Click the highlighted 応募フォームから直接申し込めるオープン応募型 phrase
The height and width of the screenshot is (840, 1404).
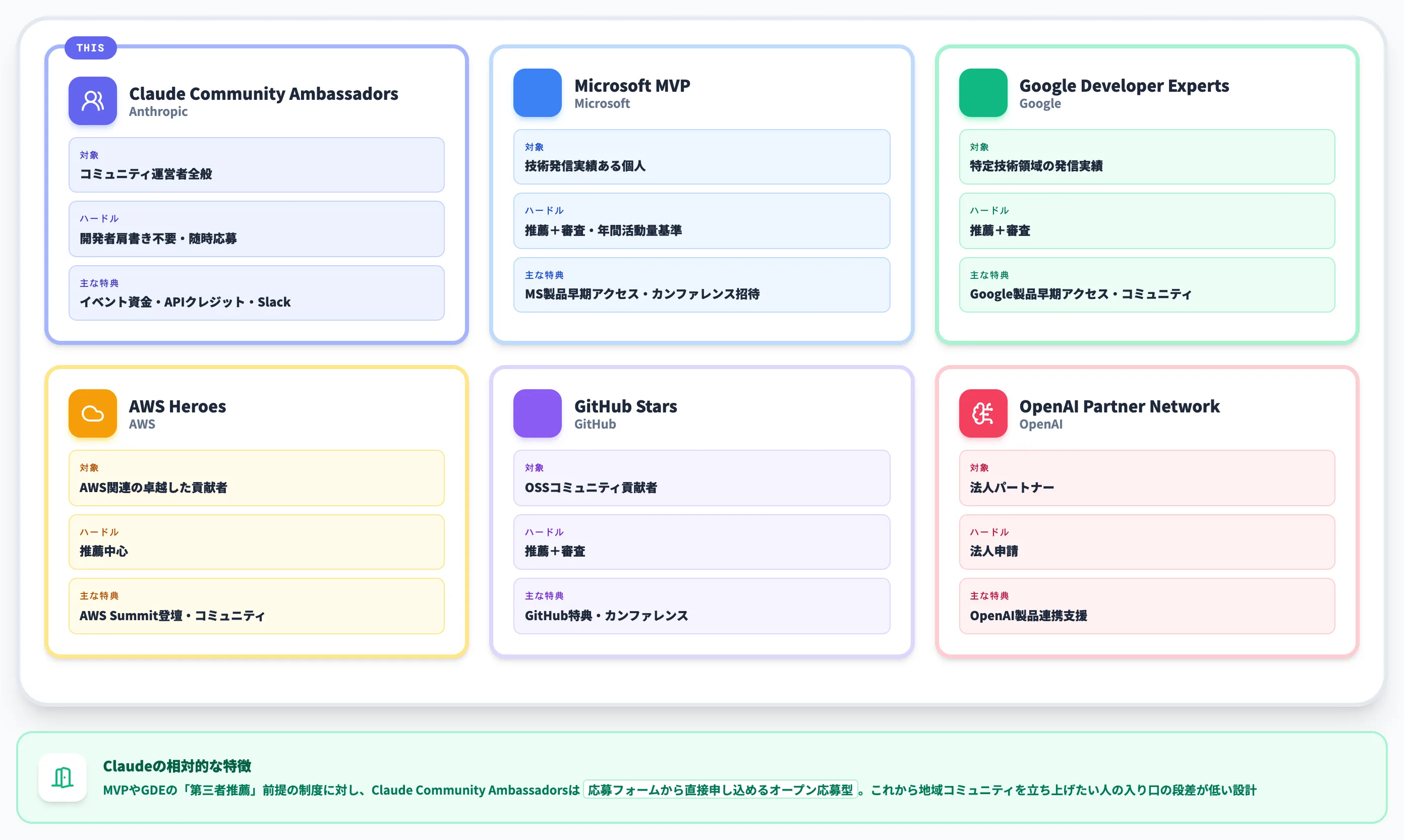tap(720, 790)
